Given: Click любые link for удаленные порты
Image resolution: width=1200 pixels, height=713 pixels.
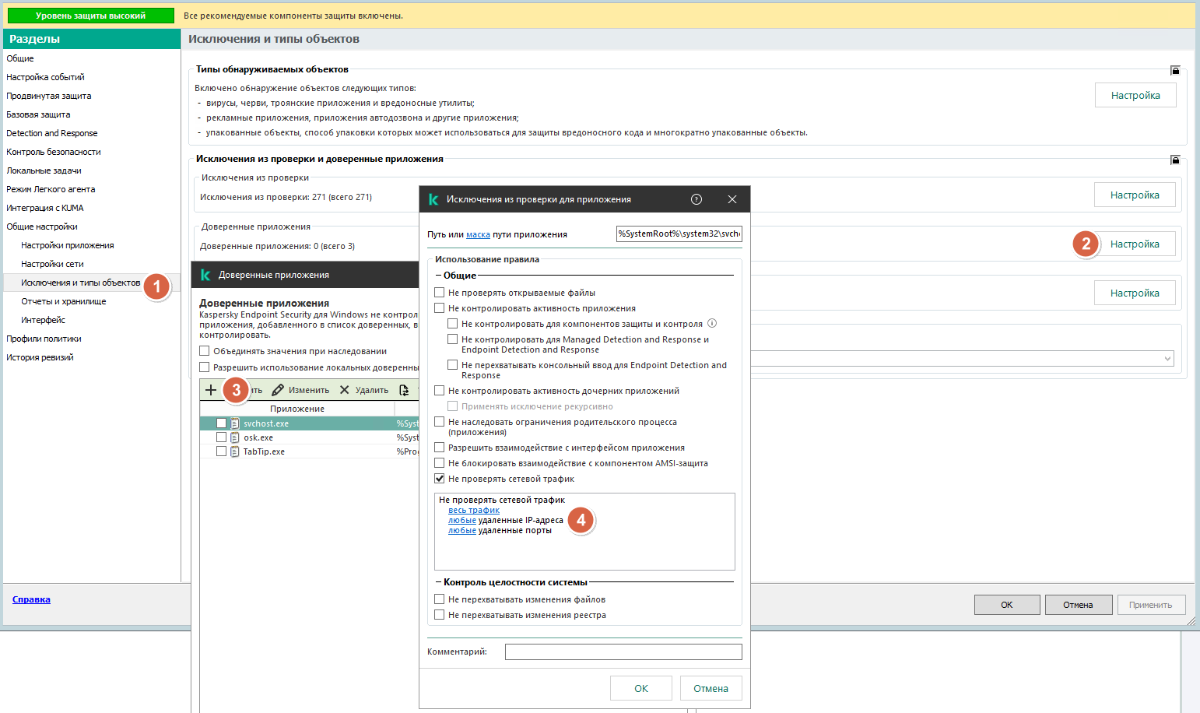Looking at the screenshot, I should coord(462,530).
